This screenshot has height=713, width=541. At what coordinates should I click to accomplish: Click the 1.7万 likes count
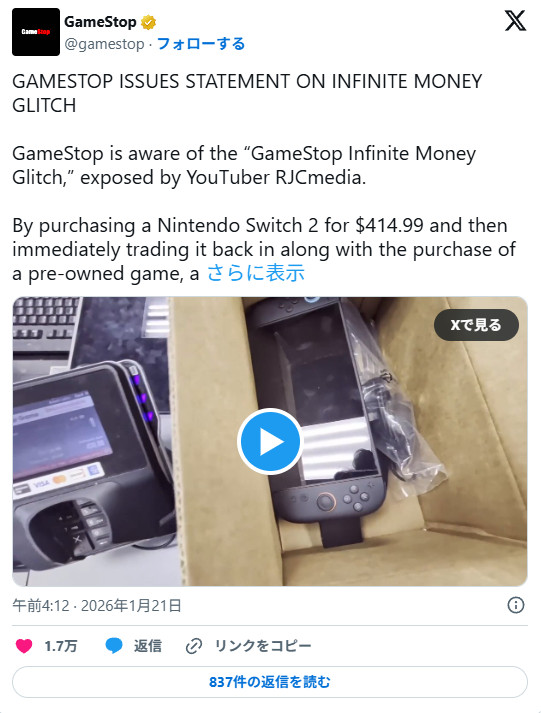click(61, 646)
